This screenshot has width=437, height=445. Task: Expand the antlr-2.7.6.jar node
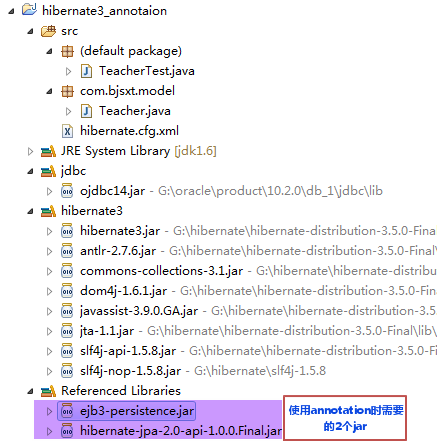[x=49, y=251]
